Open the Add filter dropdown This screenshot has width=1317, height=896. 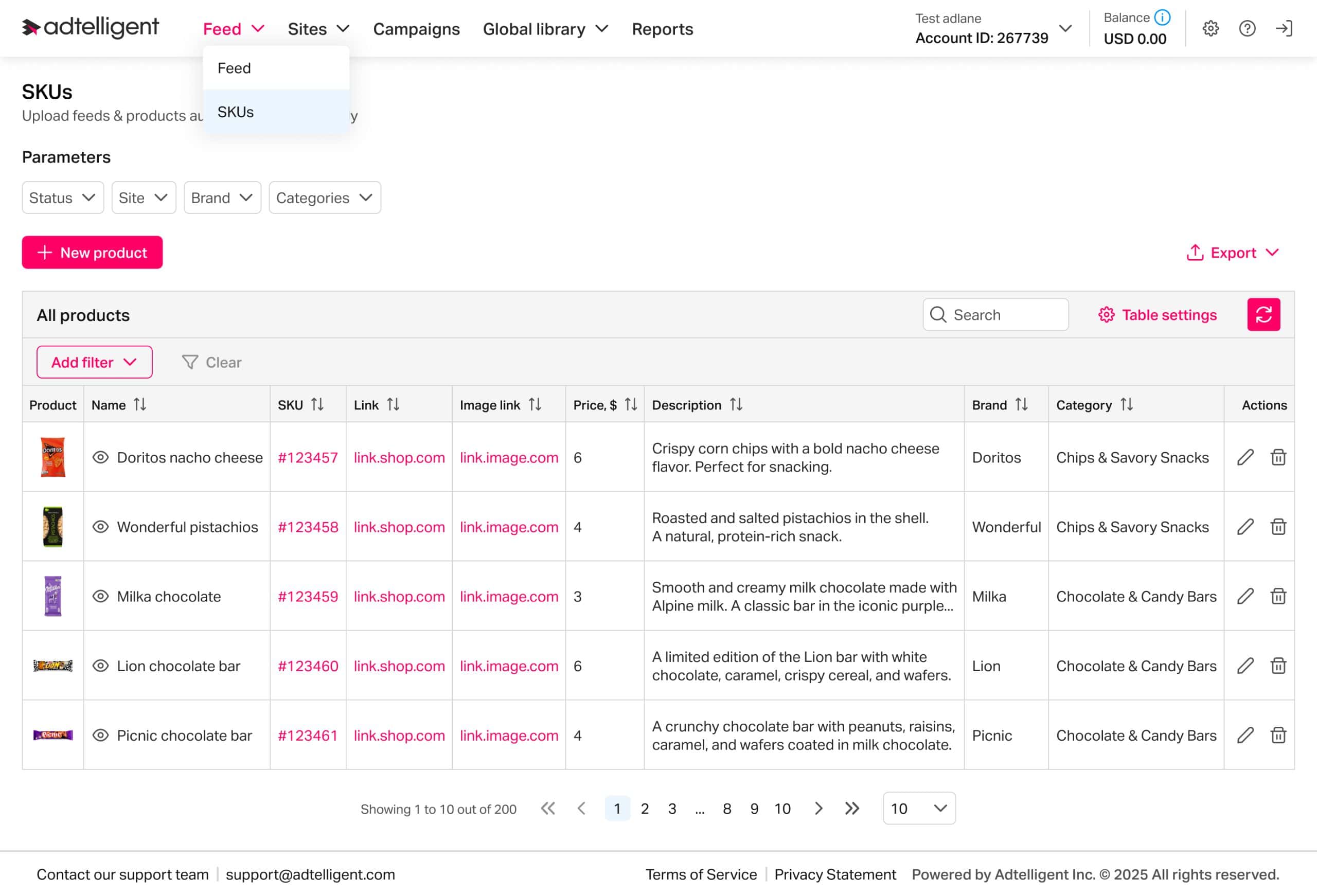(94, 362)
